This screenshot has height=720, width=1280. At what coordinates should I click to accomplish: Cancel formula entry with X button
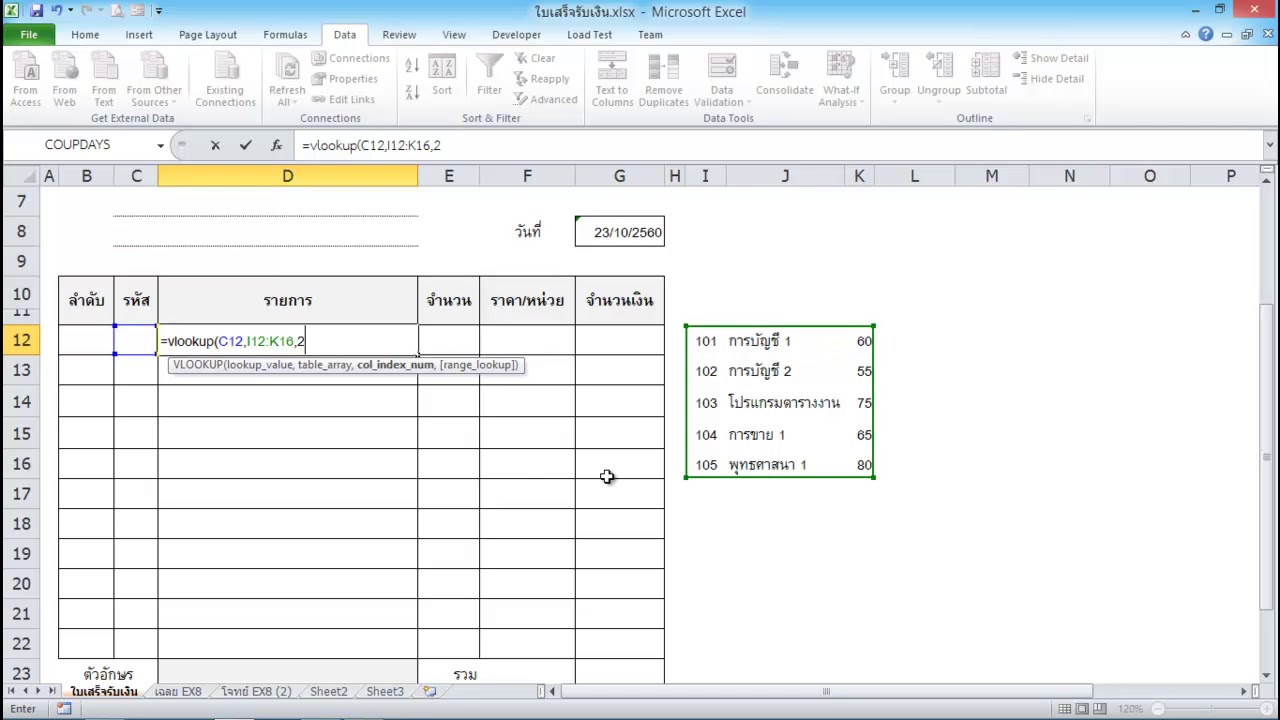click(215, 145)
